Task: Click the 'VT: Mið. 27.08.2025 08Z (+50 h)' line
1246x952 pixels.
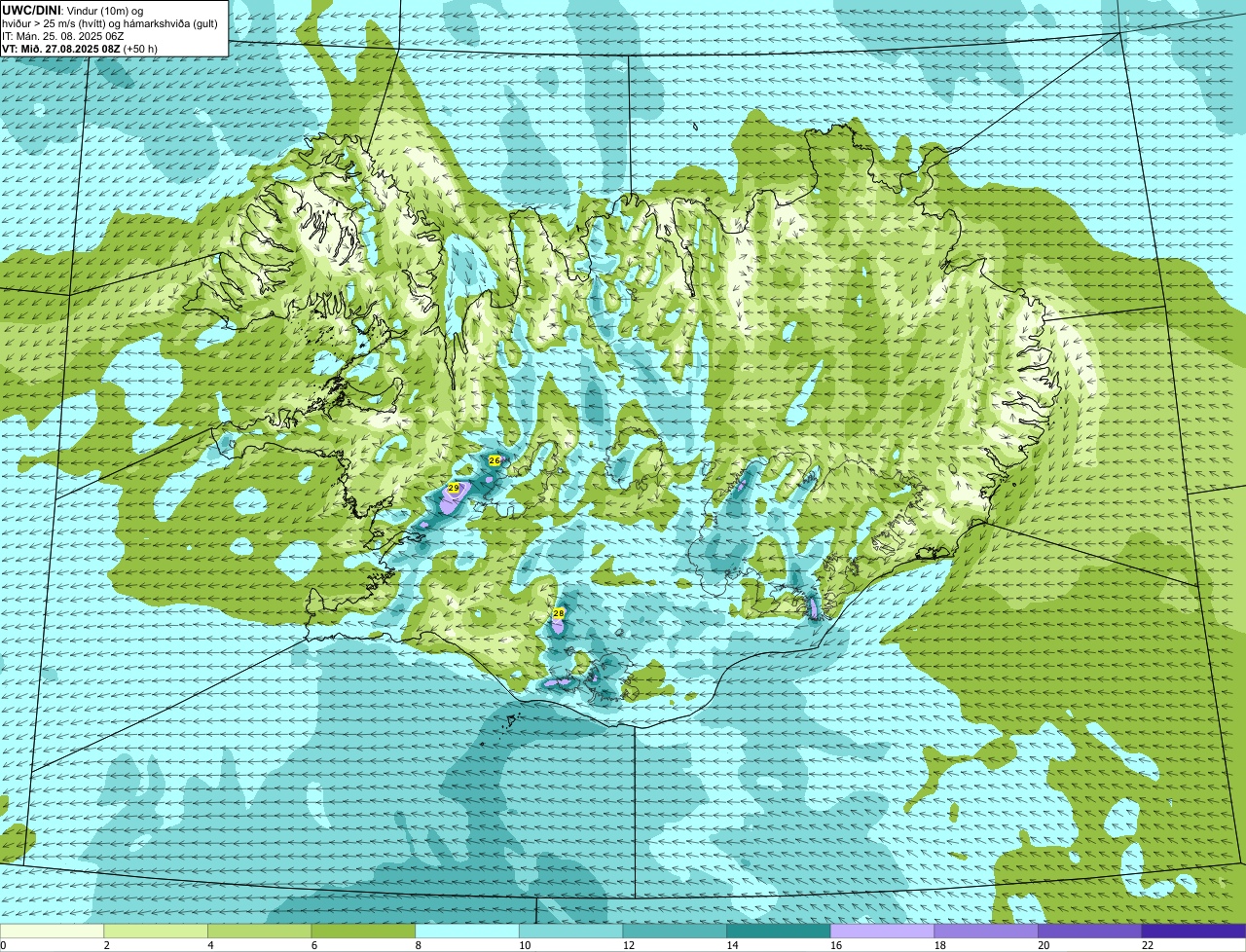Action: pyautogui.click(x=80, y=48)
